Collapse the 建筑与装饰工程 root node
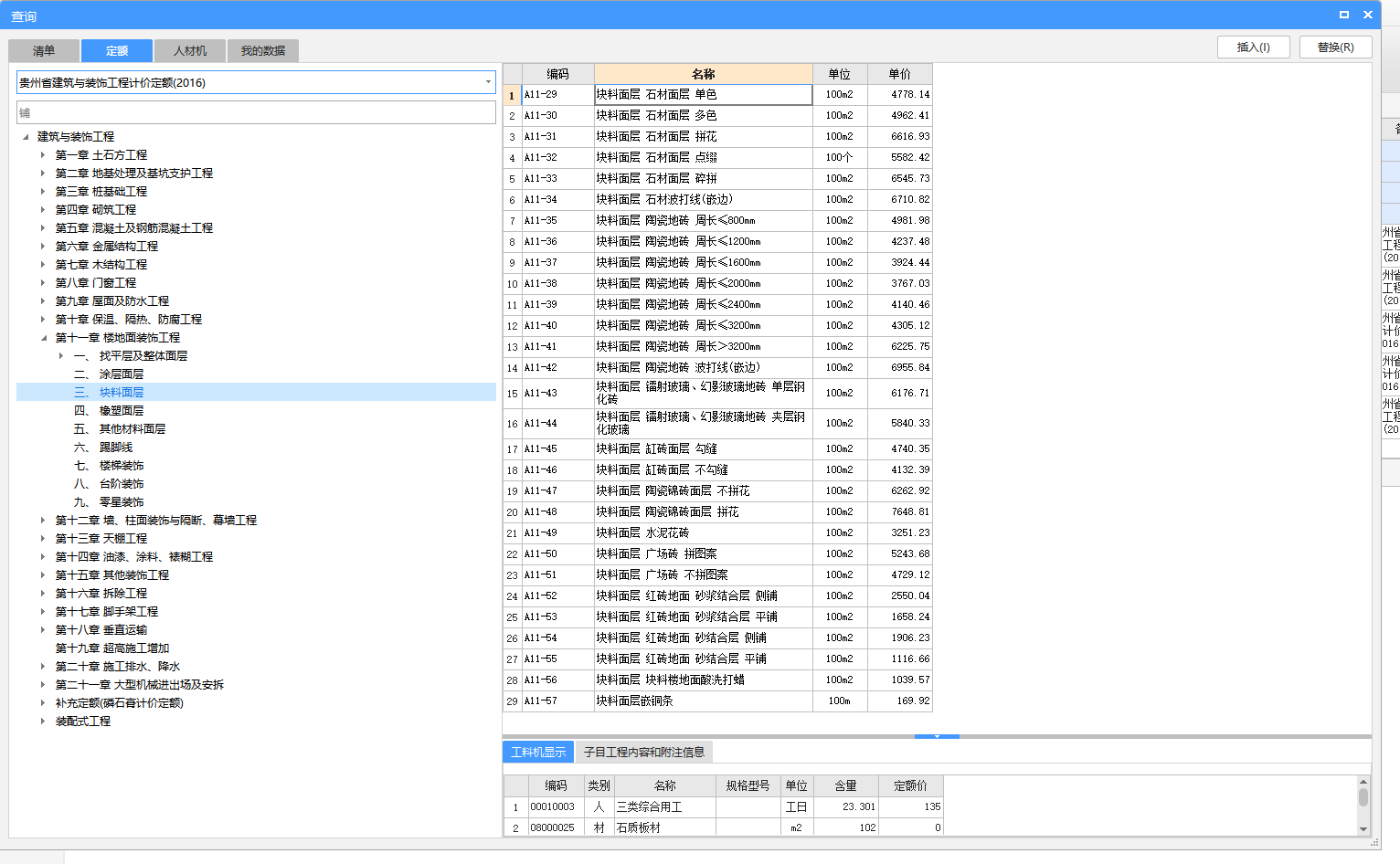This screenshot has width=1400, height=864. pyautogui.click(x=26, y=137)
